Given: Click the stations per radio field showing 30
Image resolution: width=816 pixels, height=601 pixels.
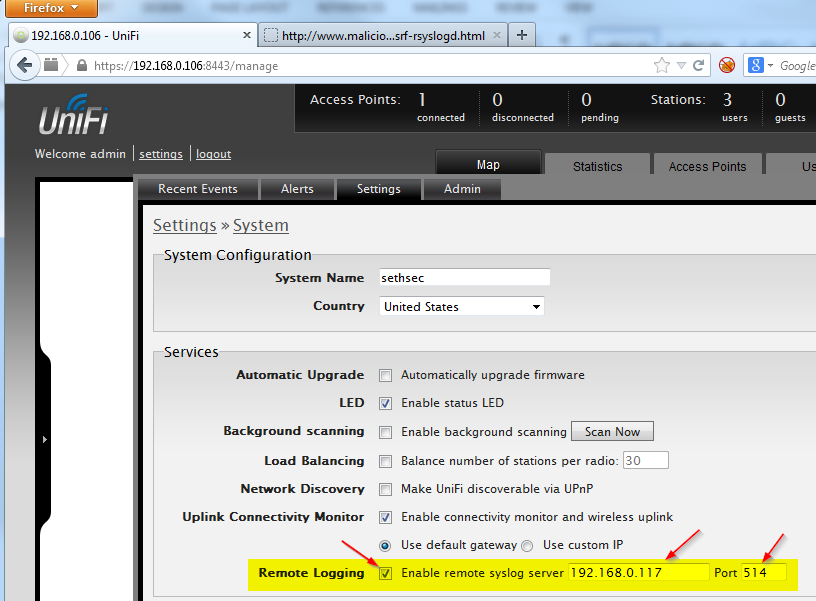Looking at the screenshot, I should [645, 461].
